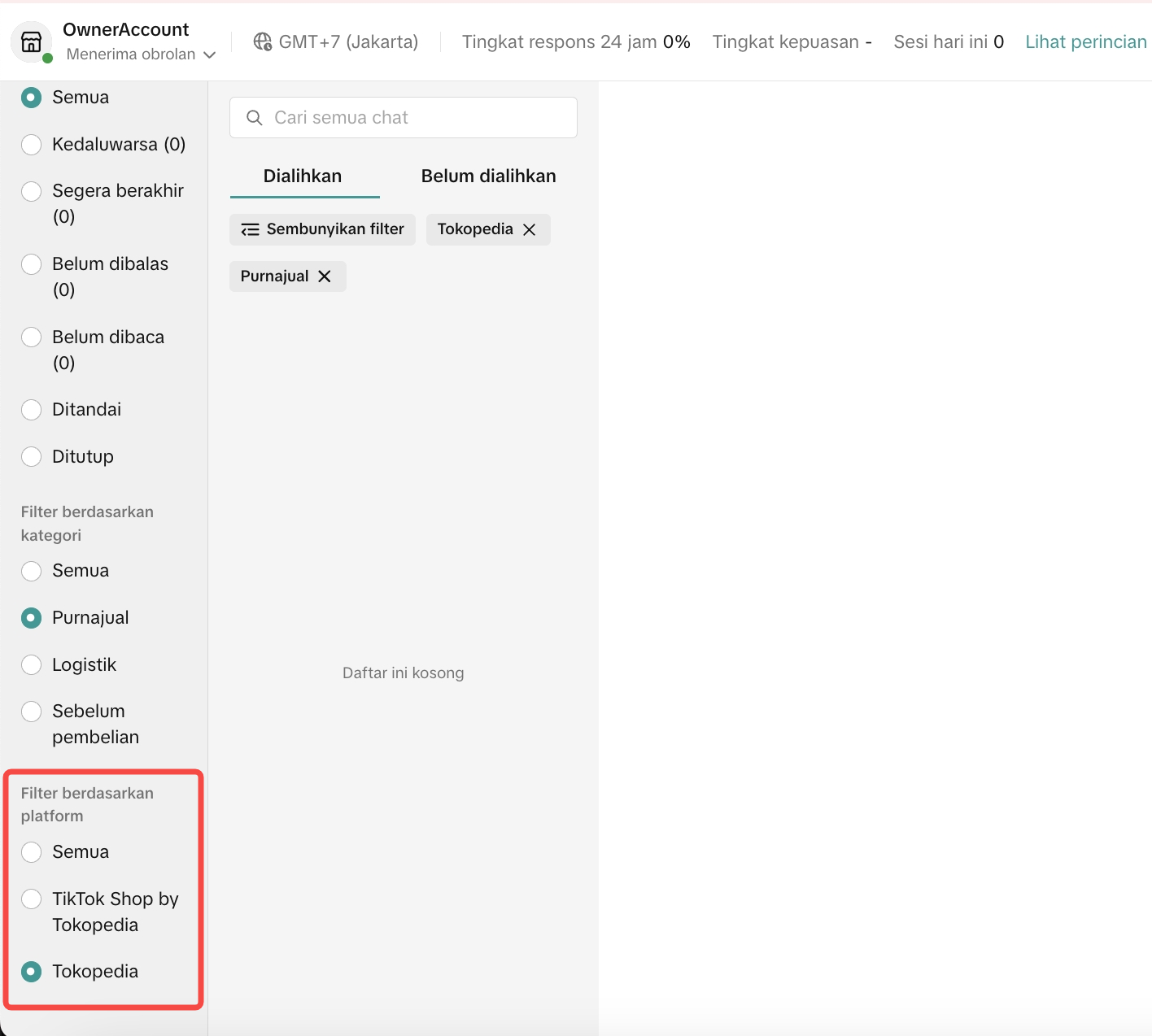Choose Logistik category filter
Viewport: 1152px width, 1036px height.
[32, 665]
